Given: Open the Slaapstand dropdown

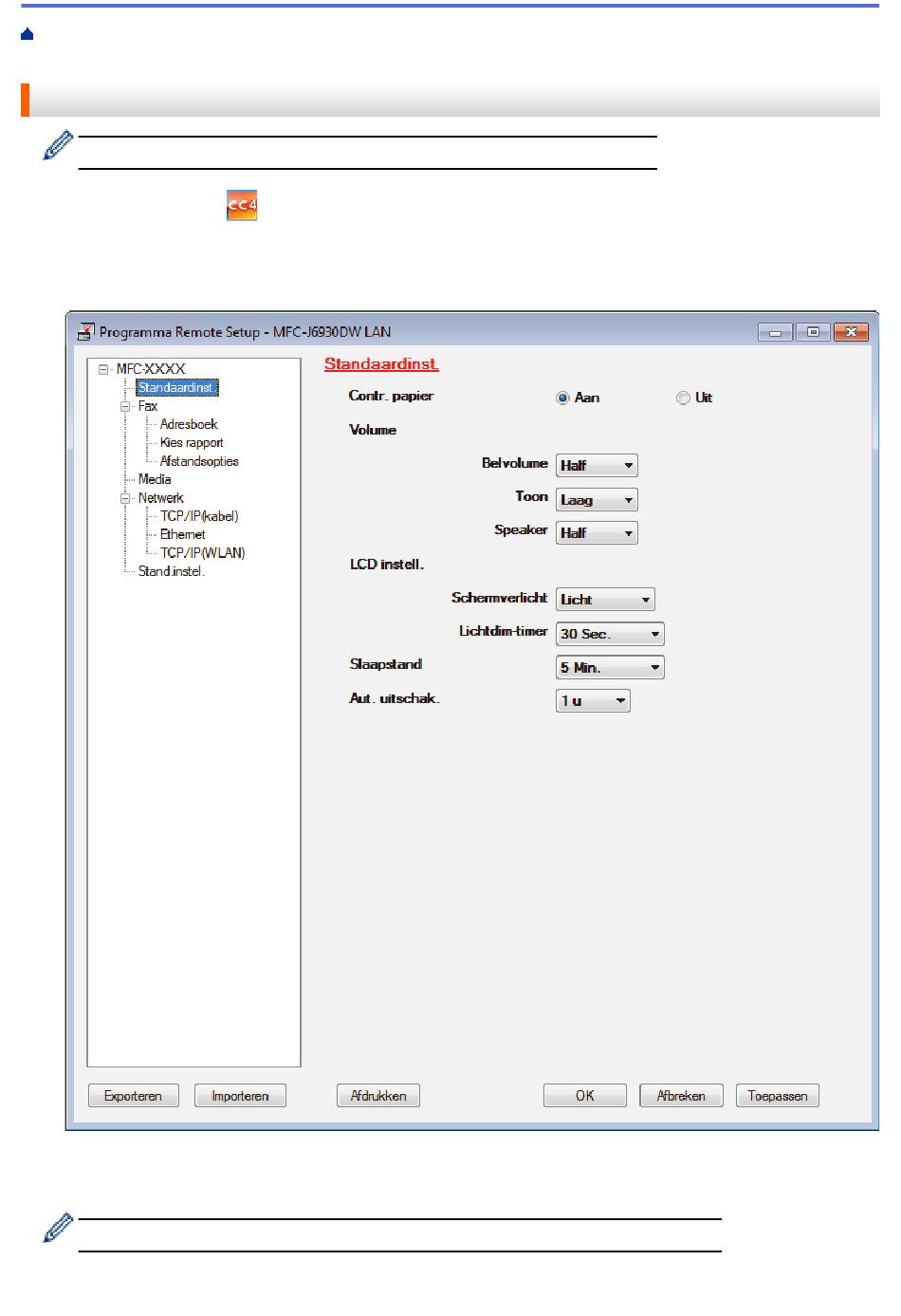Looking at the screenshot, I should 610,668.
